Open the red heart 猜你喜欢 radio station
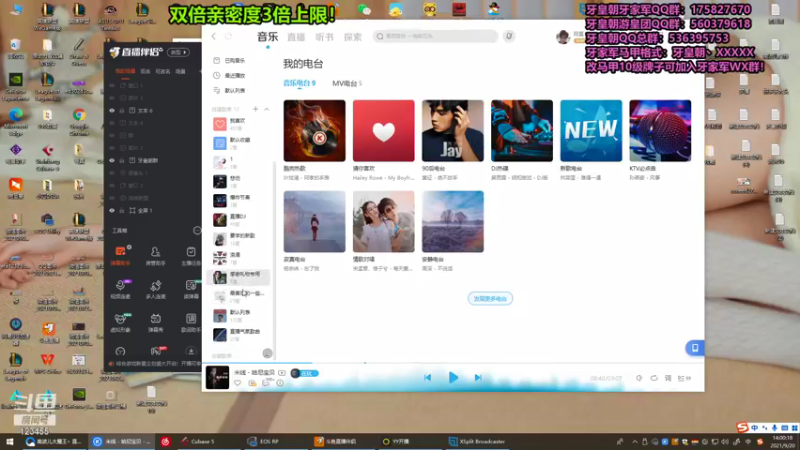The height and width of the screenshot is (450, 800). pos(384,131)
